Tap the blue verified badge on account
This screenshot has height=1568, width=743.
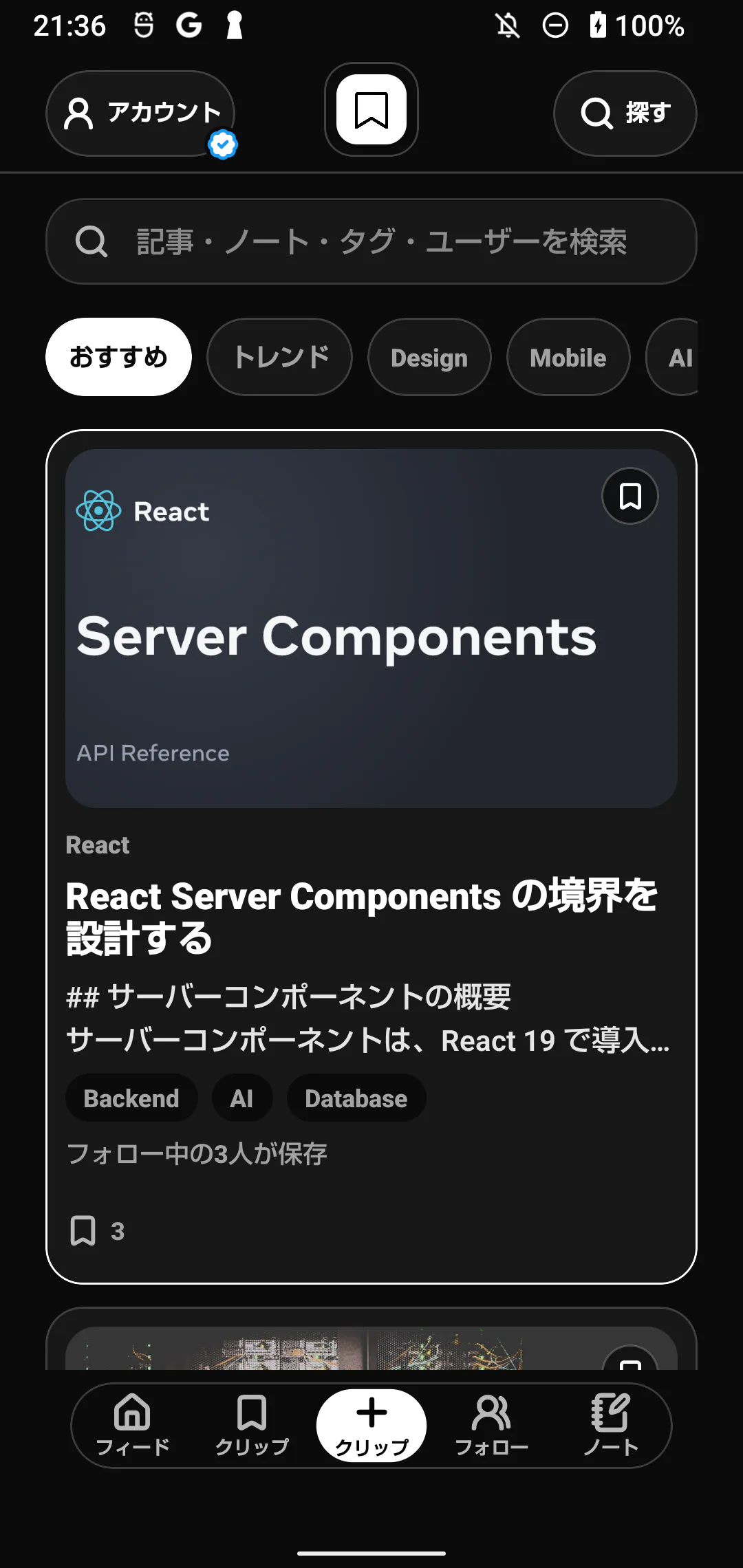(223, 144)
